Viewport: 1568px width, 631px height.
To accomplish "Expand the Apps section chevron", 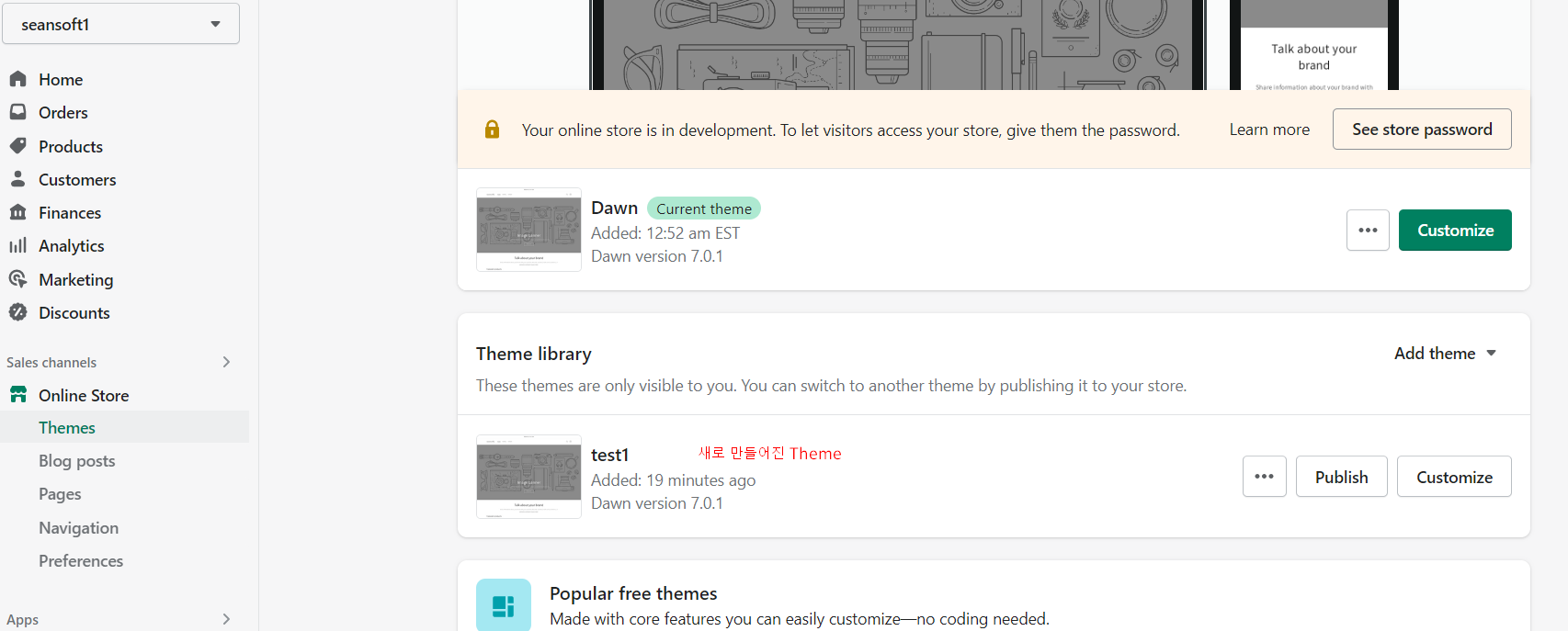I will (226, 619).
